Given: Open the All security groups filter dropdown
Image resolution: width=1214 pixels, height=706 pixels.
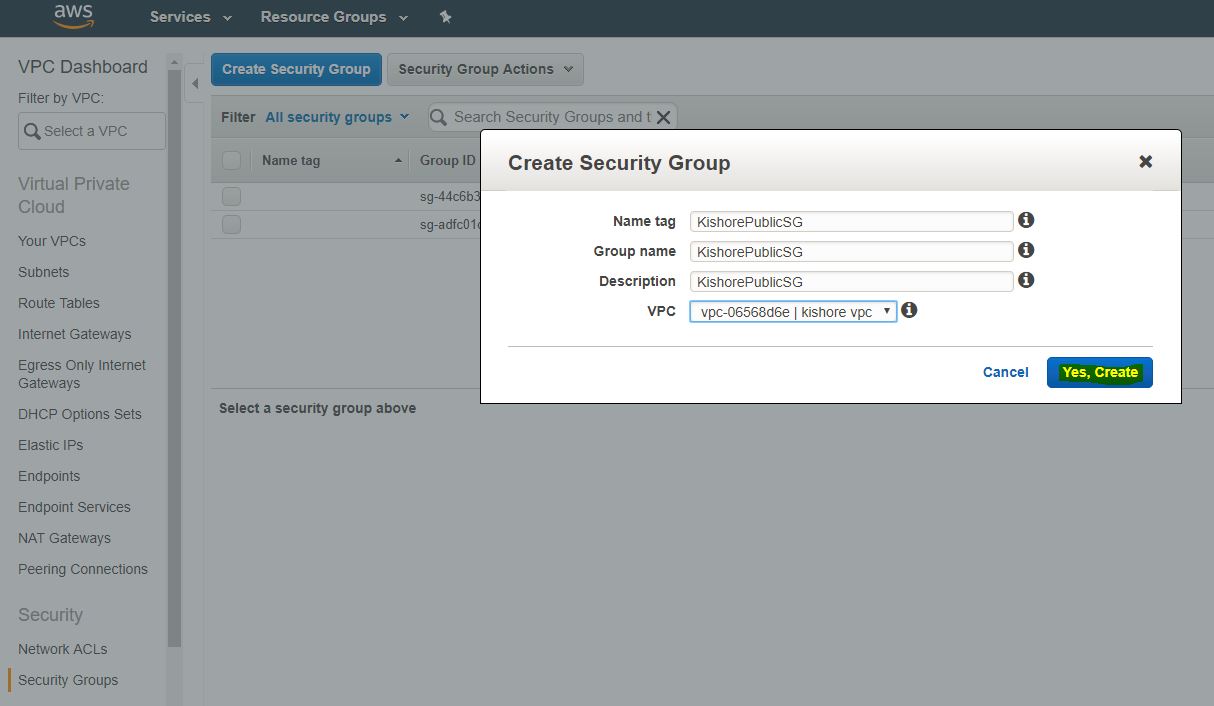Looking at the screenshot, I should click(337, 117).
